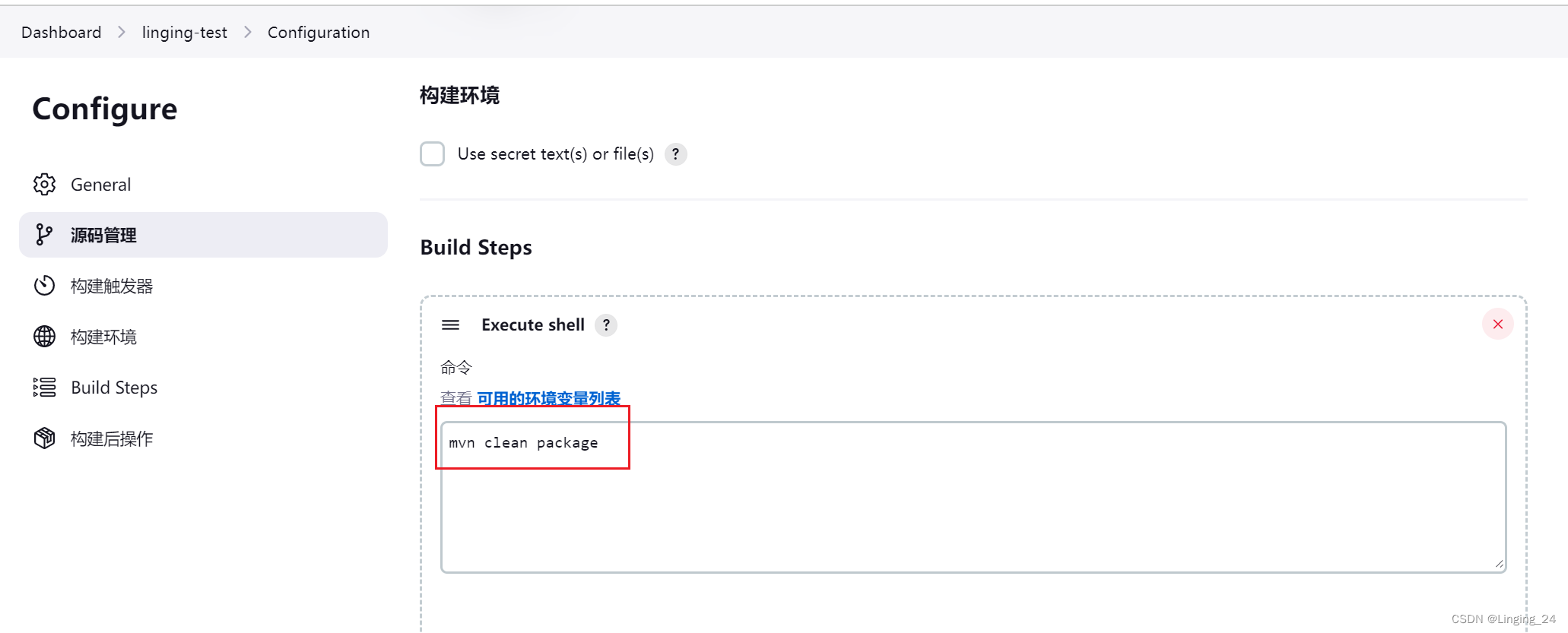Click the 源码管理 branch icon
Screen dimensions: 1568x633
tap(44, 236)
